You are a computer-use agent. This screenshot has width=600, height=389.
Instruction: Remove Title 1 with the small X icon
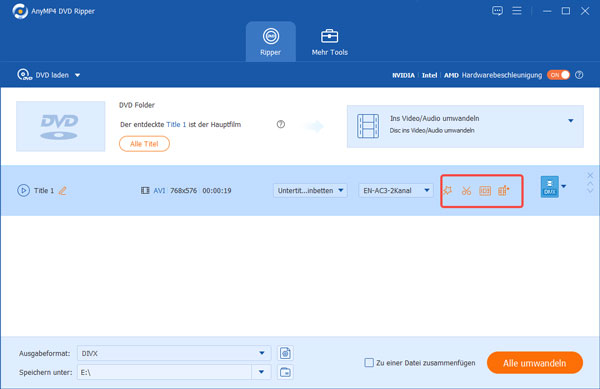click(590, 176)
